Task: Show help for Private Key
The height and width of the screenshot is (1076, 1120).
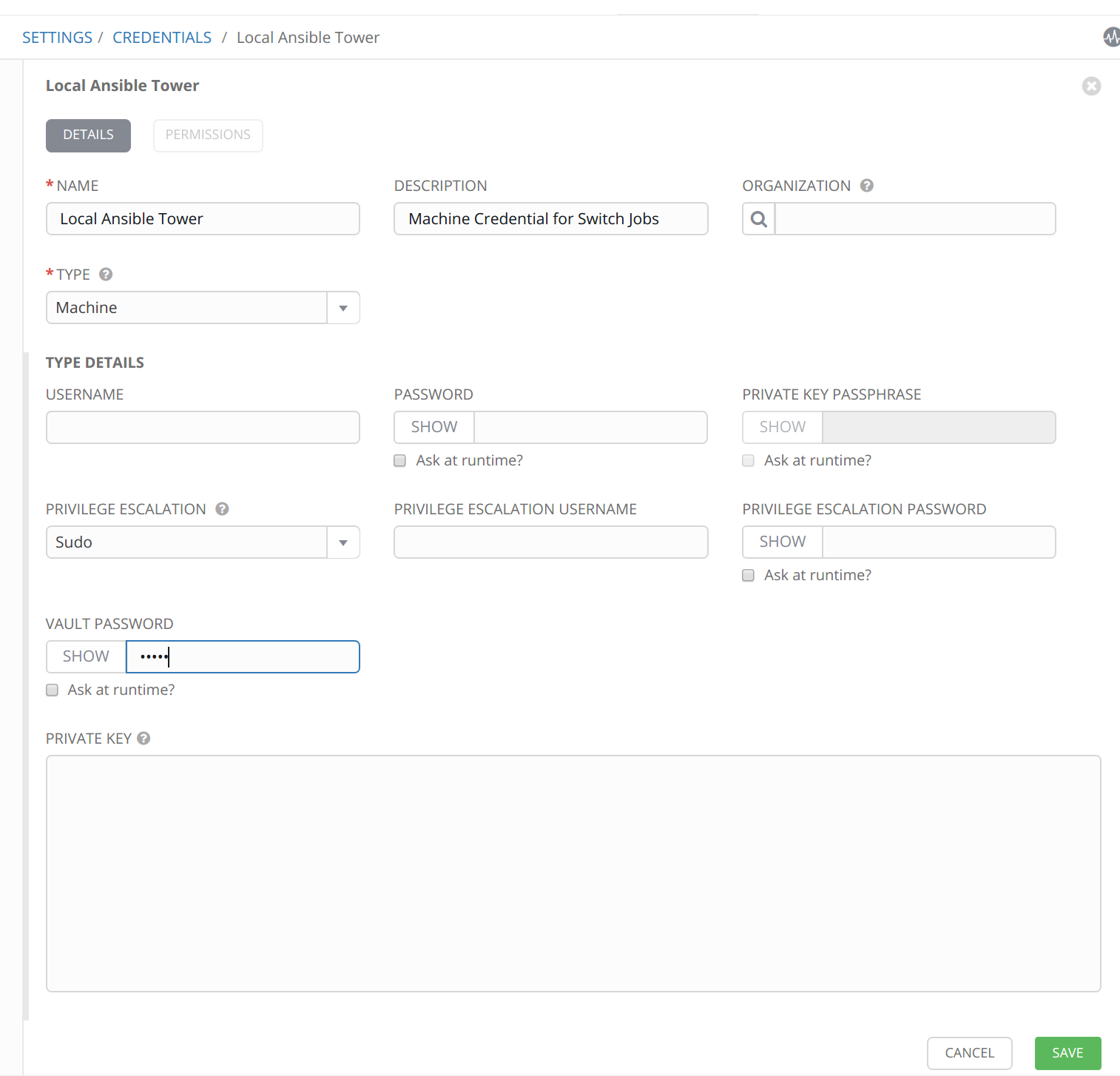Action: 144,739
